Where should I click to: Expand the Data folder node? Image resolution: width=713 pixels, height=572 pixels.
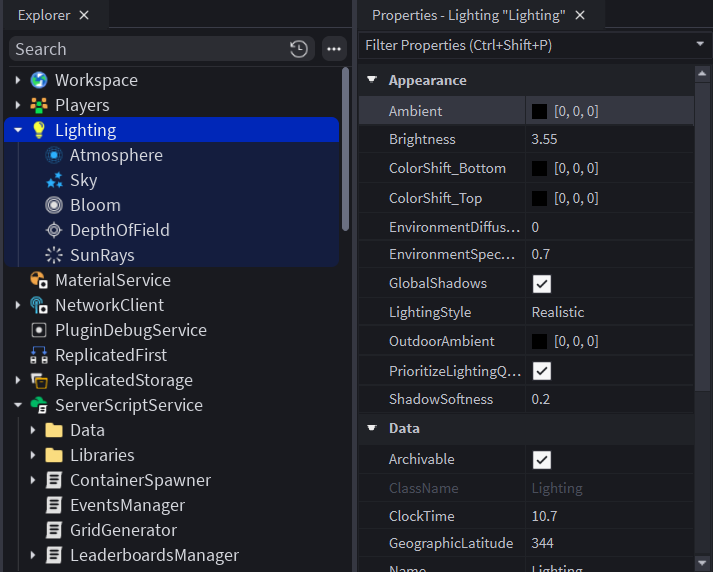pos(33,430)
